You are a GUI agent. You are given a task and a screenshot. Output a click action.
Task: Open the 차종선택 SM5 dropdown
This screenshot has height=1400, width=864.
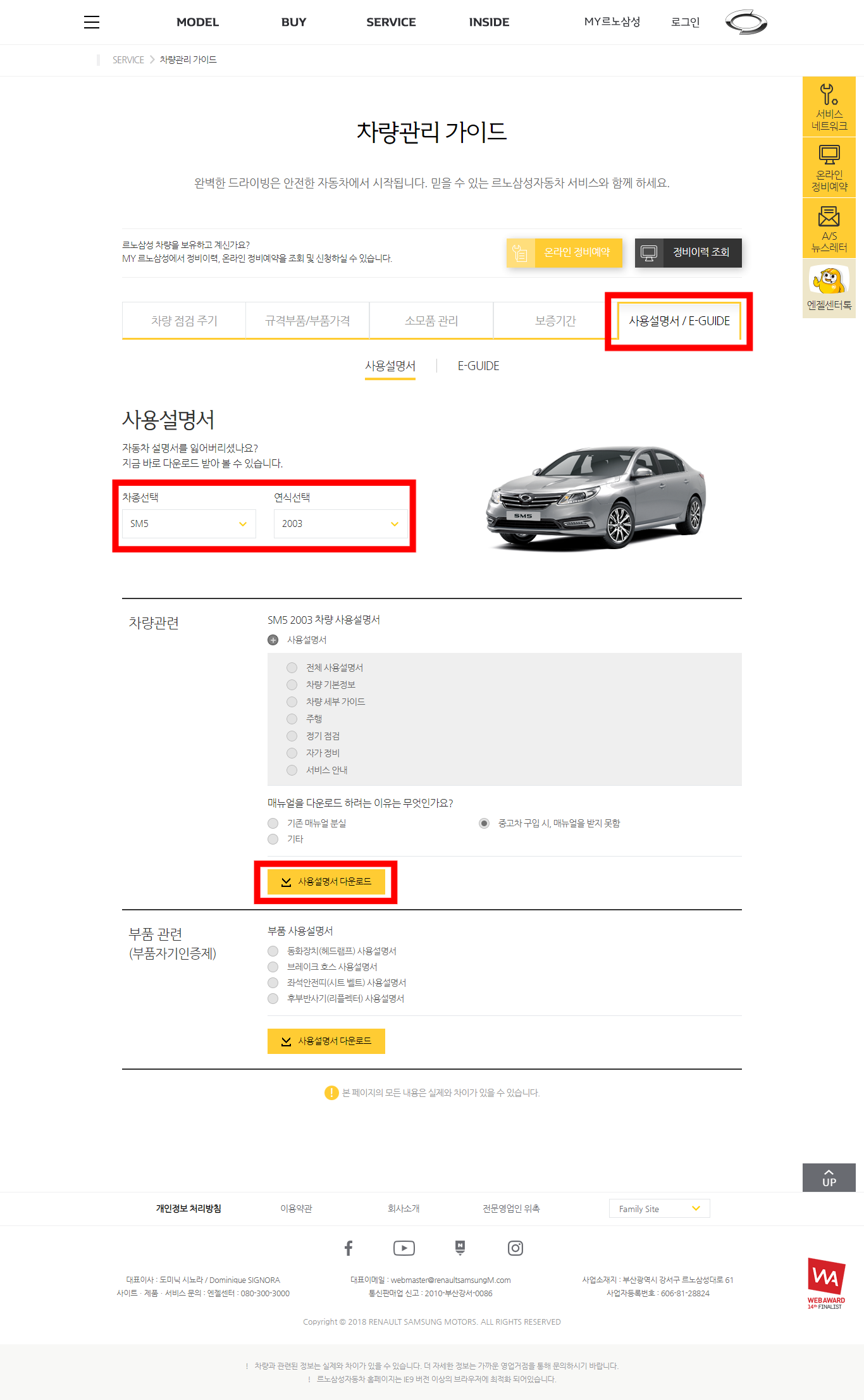[x=189, y=524]
